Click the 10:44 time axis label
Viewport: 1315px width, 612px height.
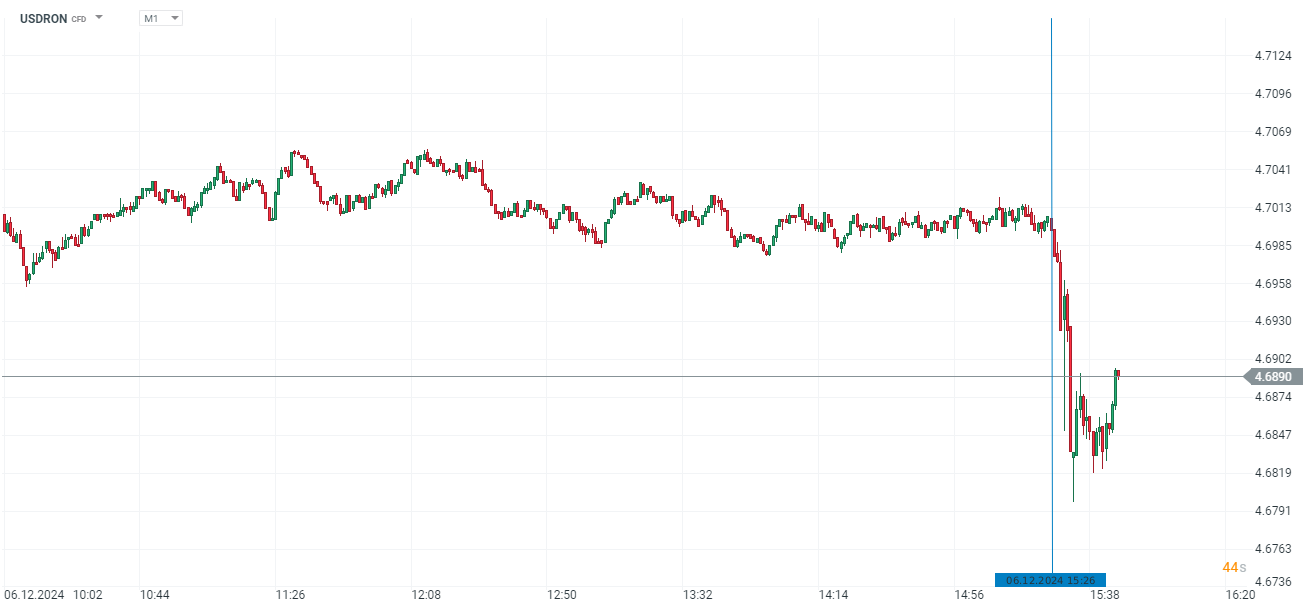[155, 594]
